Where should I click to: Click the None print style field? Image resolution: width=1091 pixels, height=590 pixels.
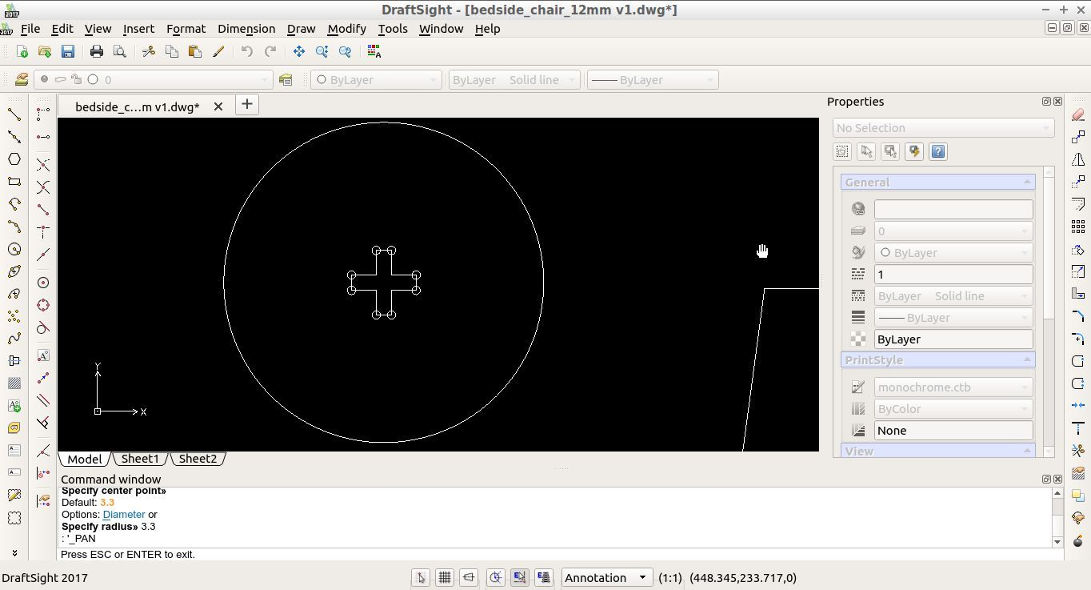pos(953,431)
